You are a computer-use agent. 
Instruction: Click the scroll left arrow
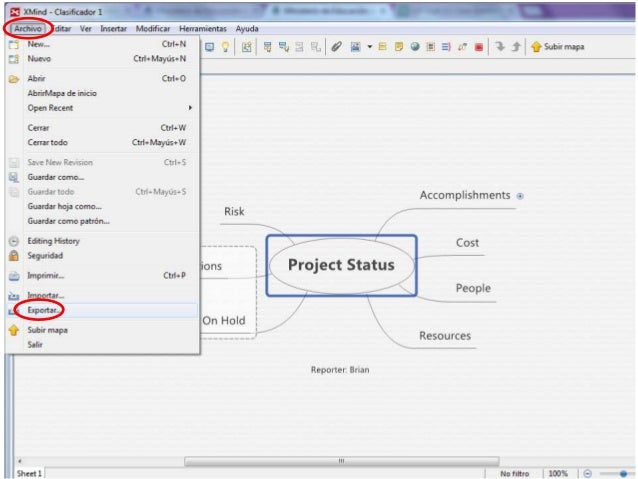tap(20, 461)
